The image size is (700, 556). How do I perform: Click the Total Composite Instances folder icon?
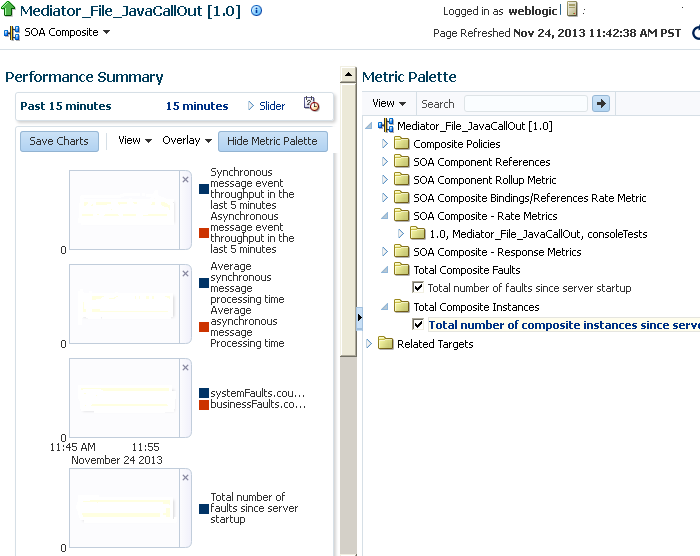401,306
